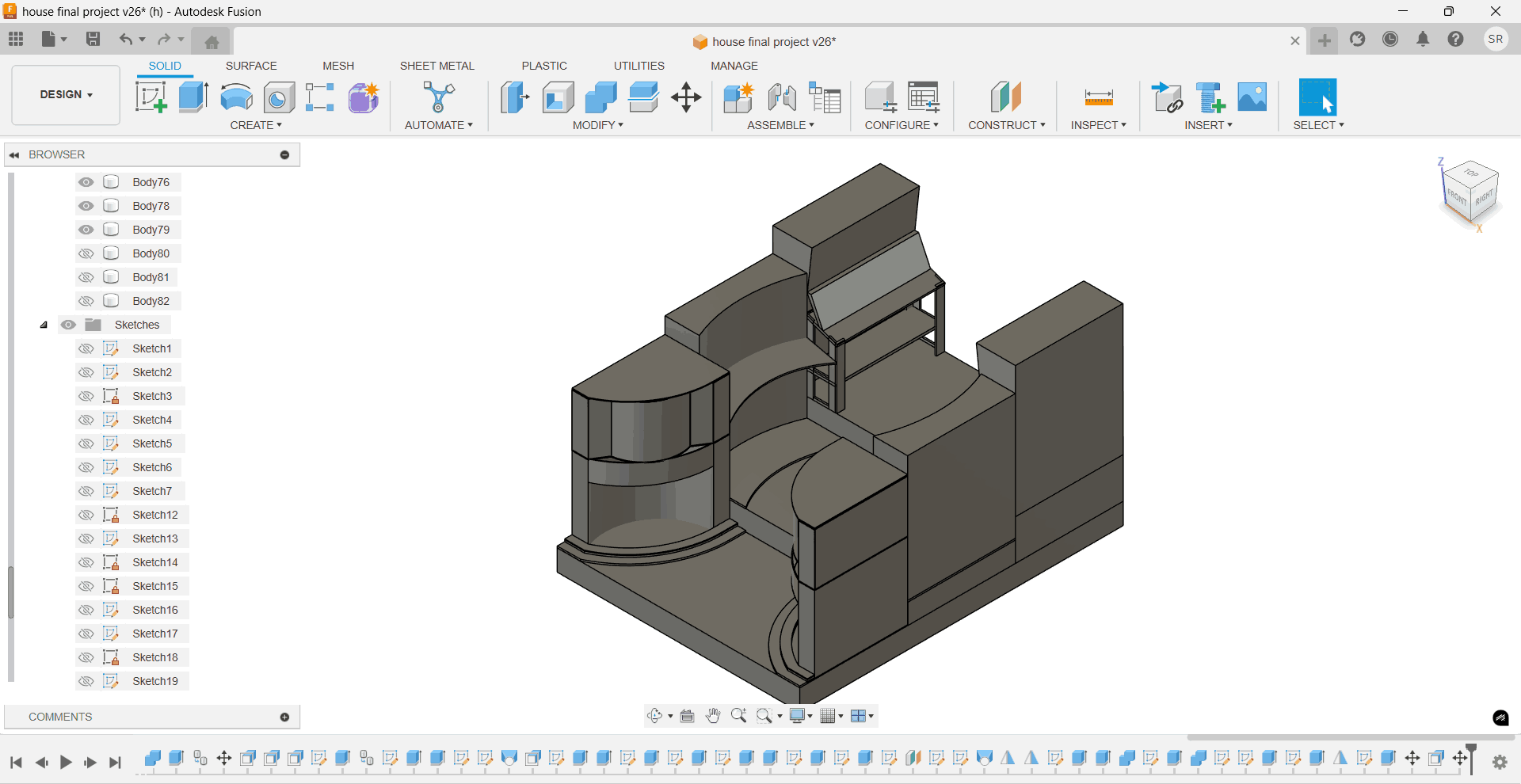
Task: Select the Combine tool
Action: tap(601, 97)
